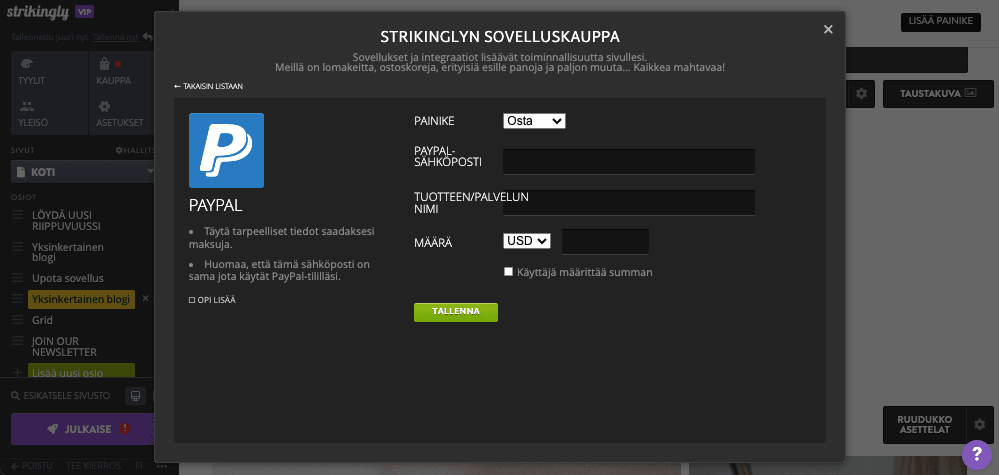Delete the highlighted Yksinkertainen blogi section
999x475 pixels.
(145, 298)
